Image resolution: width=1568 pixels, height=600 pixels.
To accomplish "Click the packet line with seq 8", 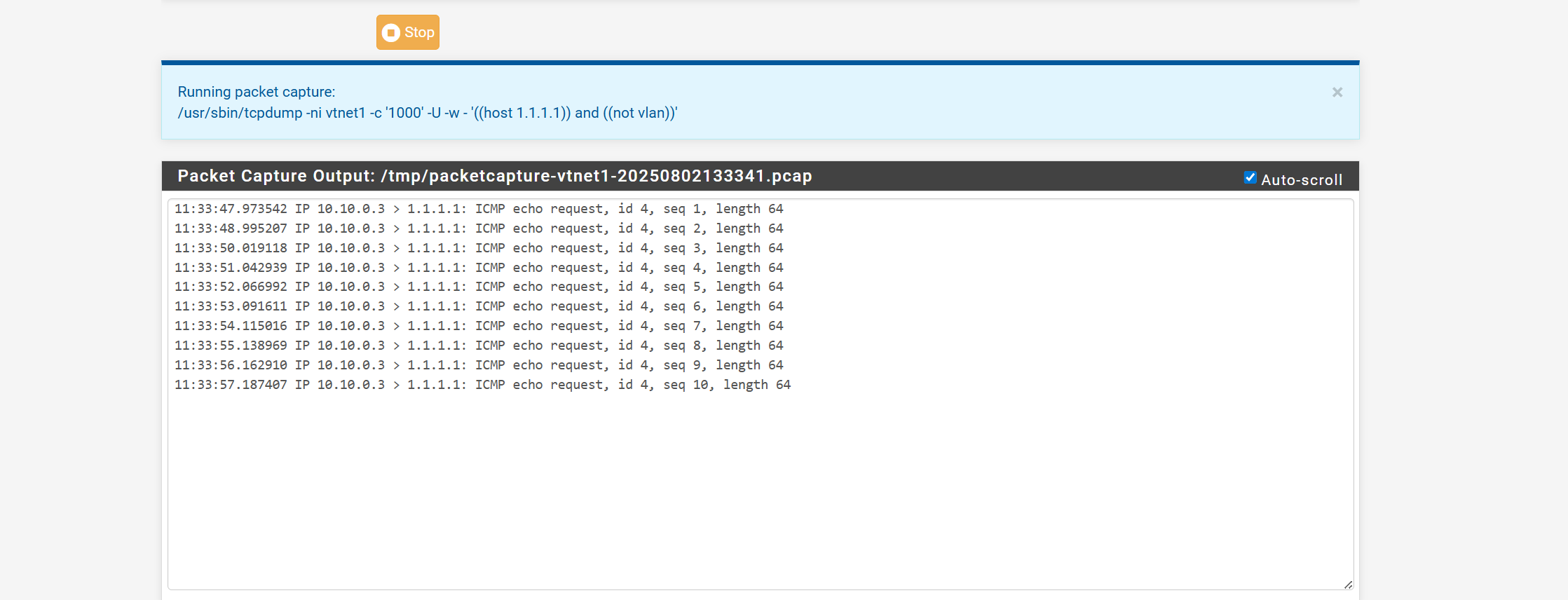I will pos(479,346).
